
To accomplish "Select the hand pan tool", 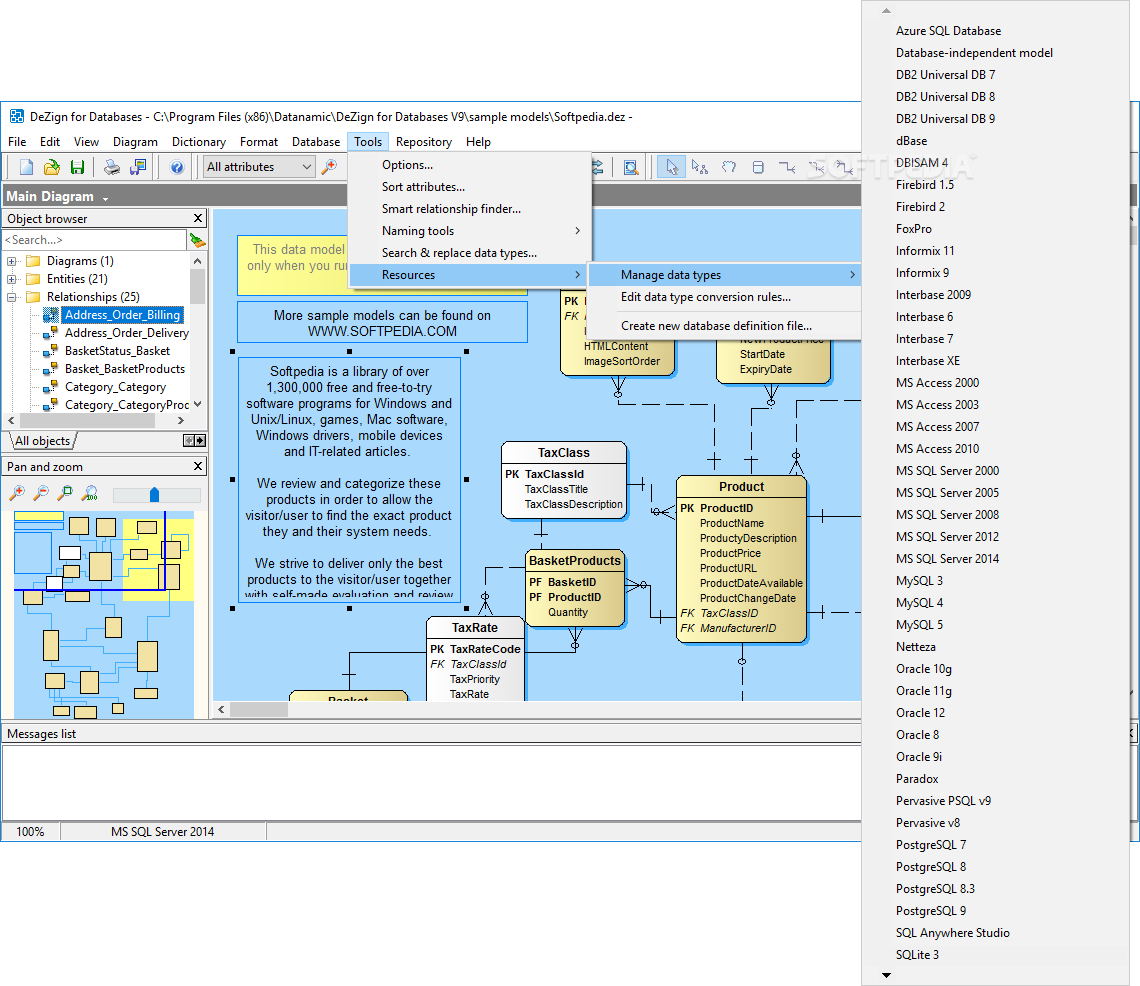I will pos(728,167).
